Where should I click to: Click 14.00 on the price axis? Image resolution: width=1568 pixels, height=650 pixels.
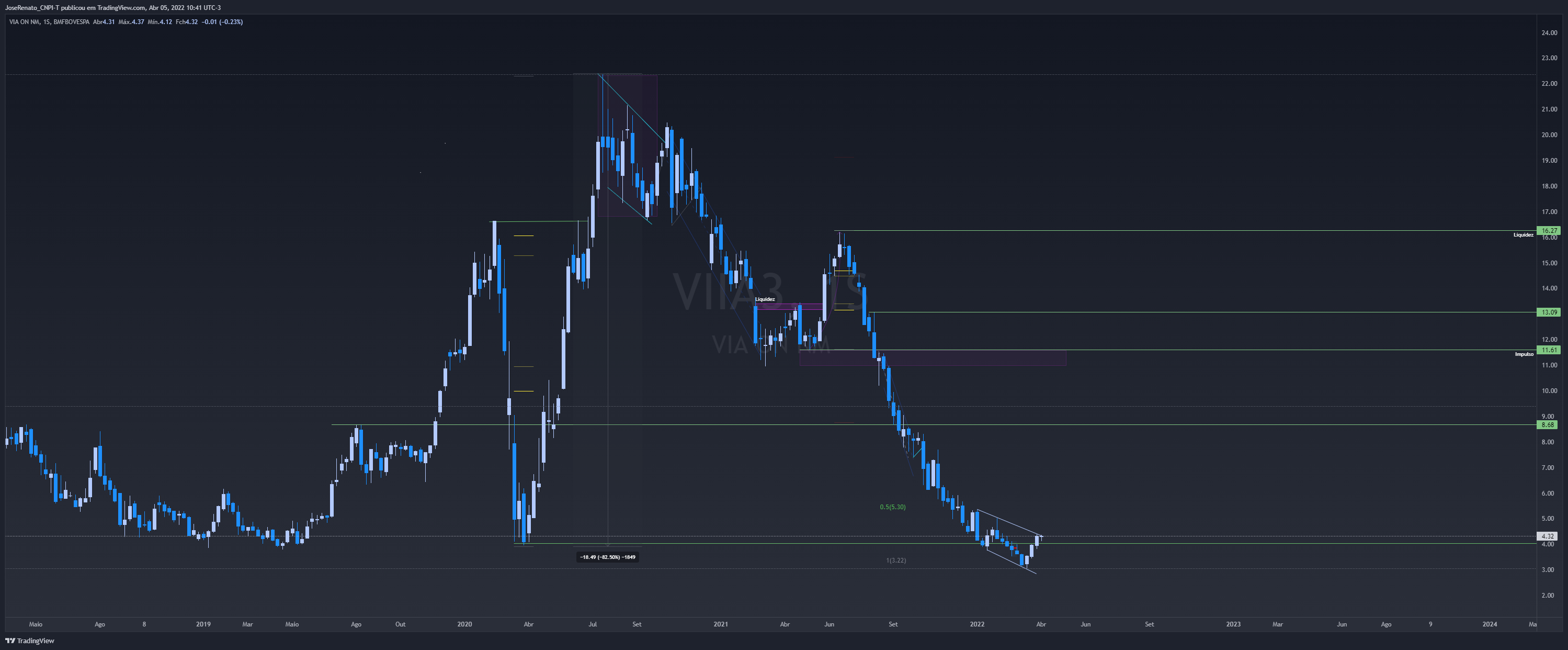(1549, 288)
